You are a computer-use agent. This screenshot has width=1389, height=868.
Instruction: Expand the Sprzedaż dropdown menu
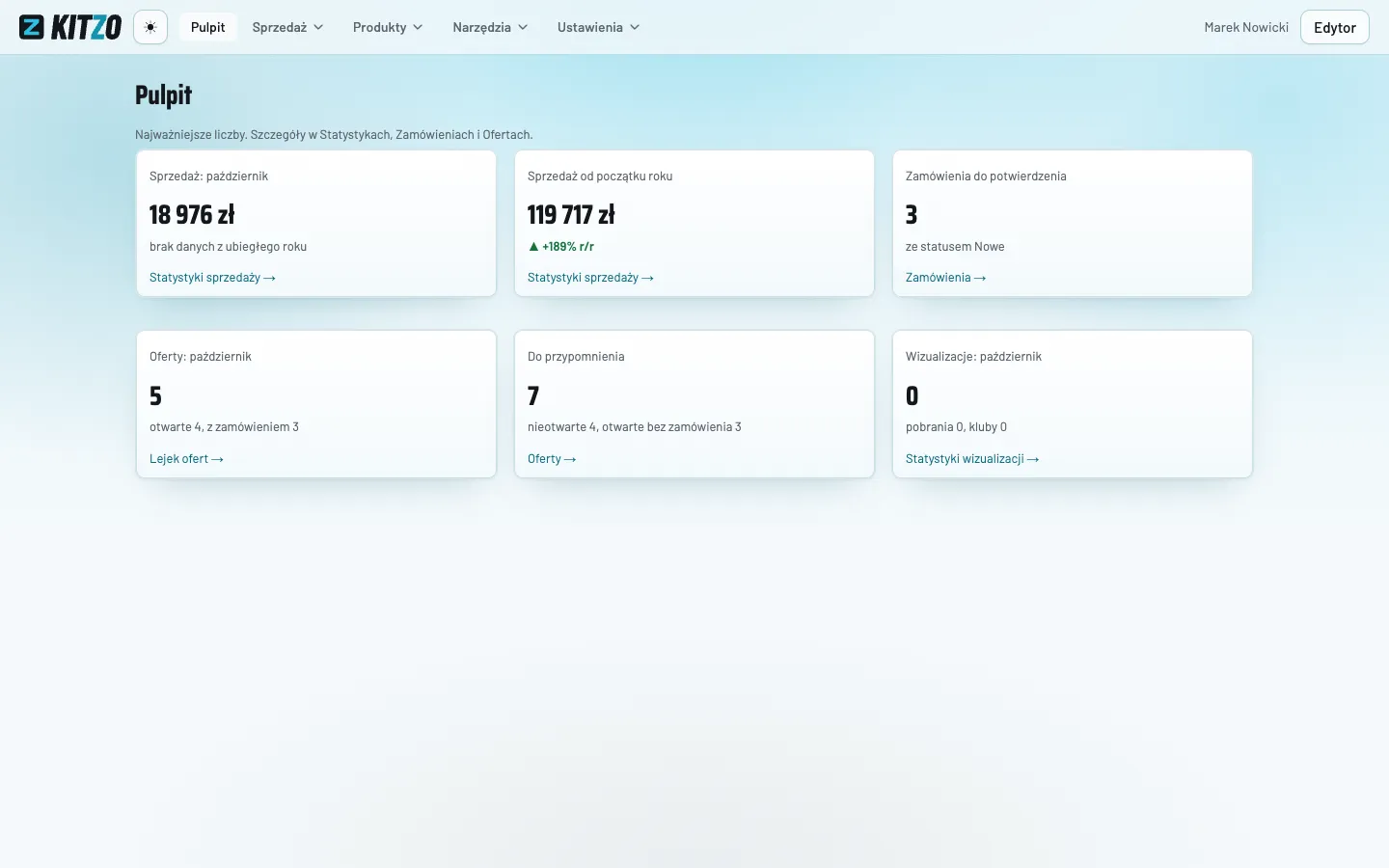[287, 27]
